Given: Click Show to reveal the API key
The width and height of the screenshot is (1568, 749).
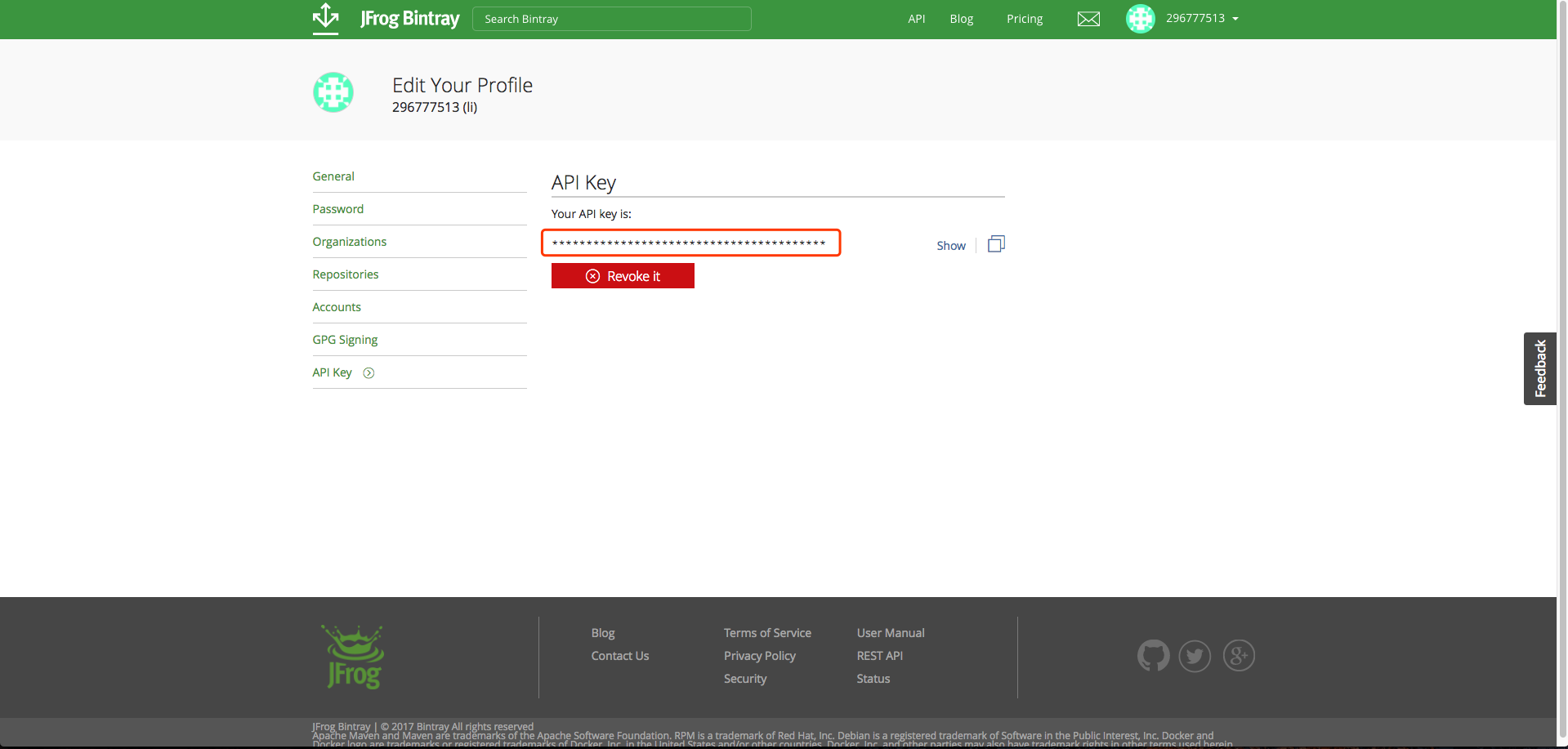Looking at the screenshot, I should click(x=951, y=246).
